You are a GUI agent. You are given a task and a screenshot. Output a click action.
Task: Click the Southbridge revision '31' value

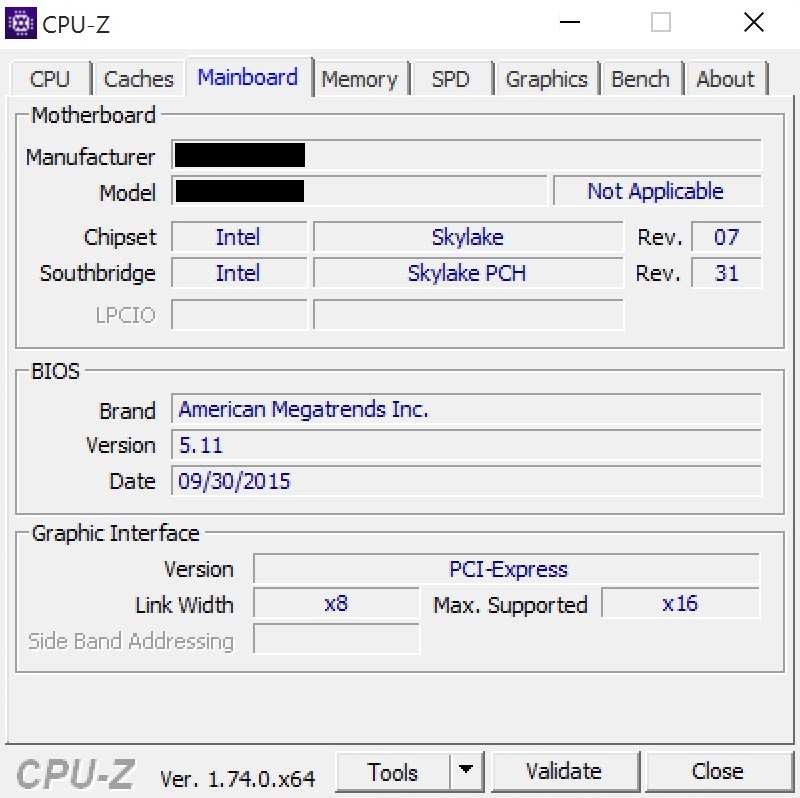(727, 273)
